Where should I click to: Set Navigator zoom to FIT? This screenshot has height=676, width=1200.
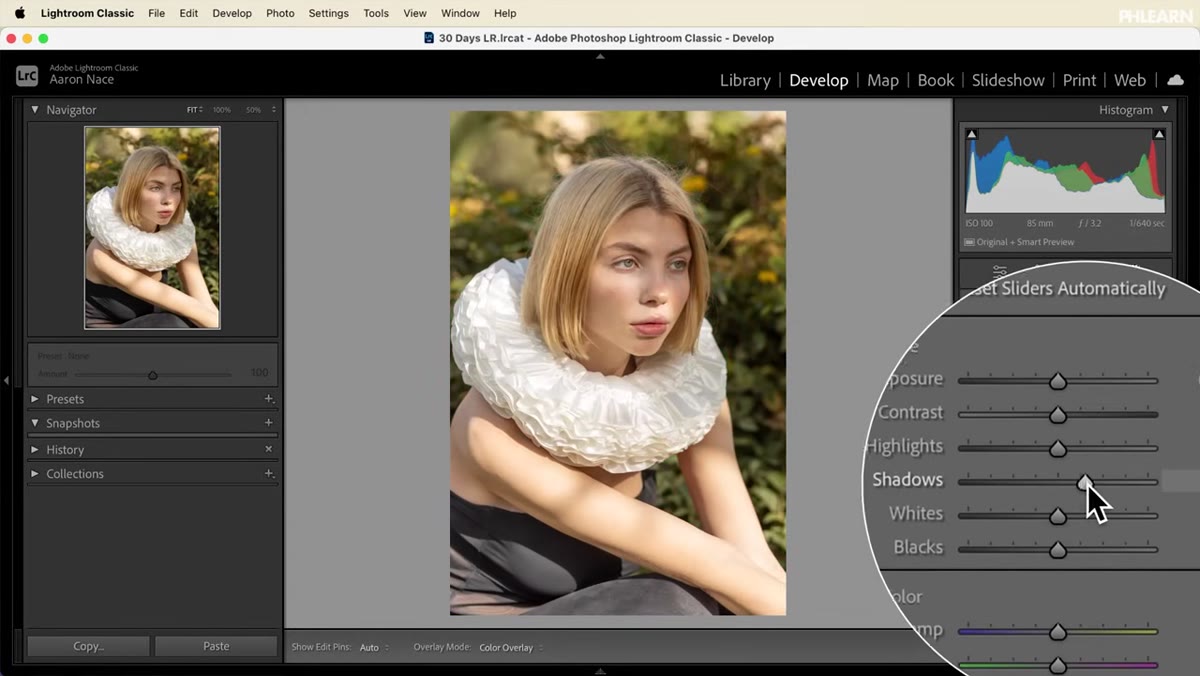(x=194, y=110)
